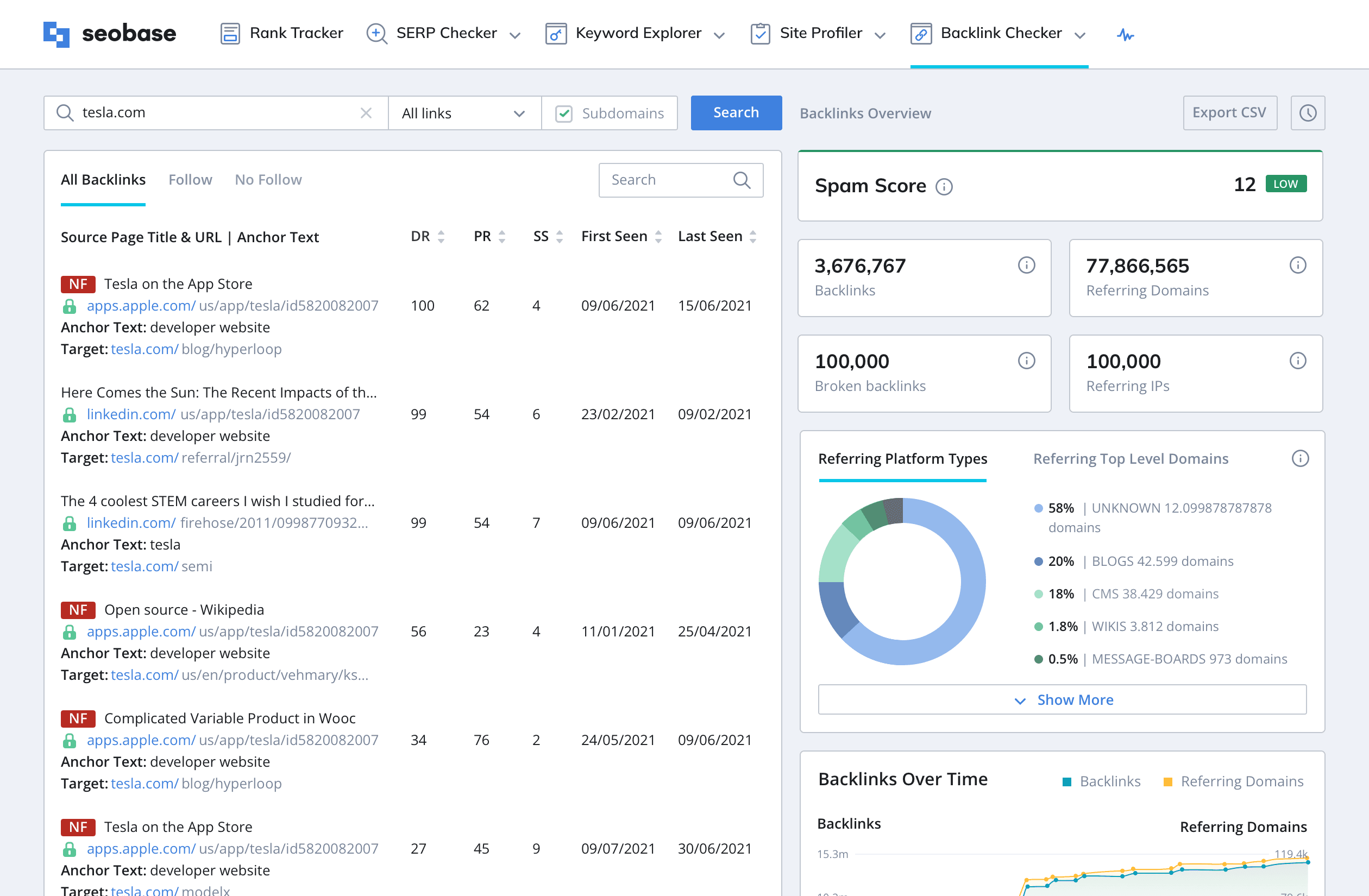
Task: Toggle the Subdomains checkbox
Action: [x=564, y=113]
